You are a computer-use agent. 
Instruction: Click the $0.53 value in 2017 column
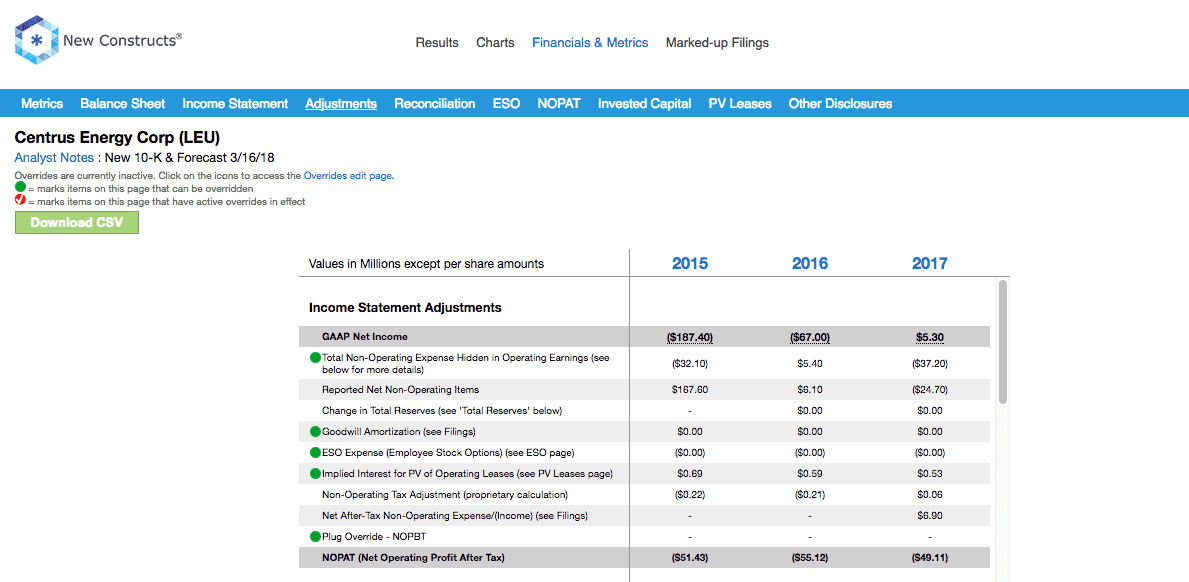pyautogui.click(x=930, y=474)
